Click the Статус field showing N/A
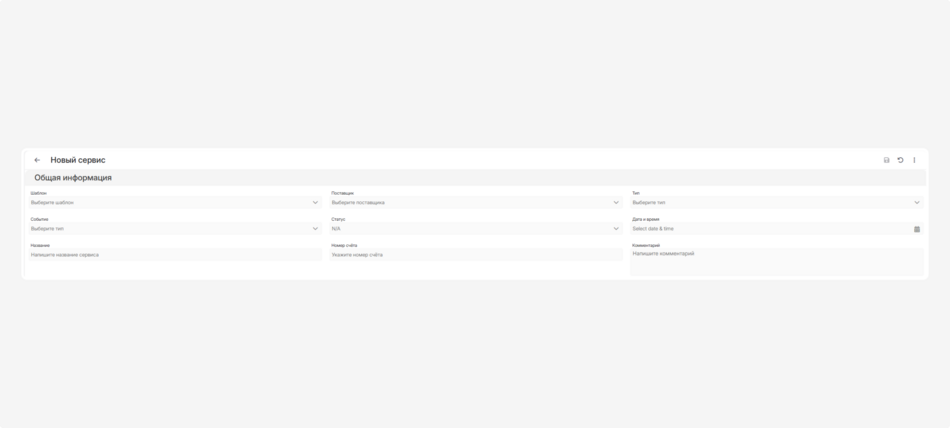The height and width of the screenshot is (428, 950). 336,229
